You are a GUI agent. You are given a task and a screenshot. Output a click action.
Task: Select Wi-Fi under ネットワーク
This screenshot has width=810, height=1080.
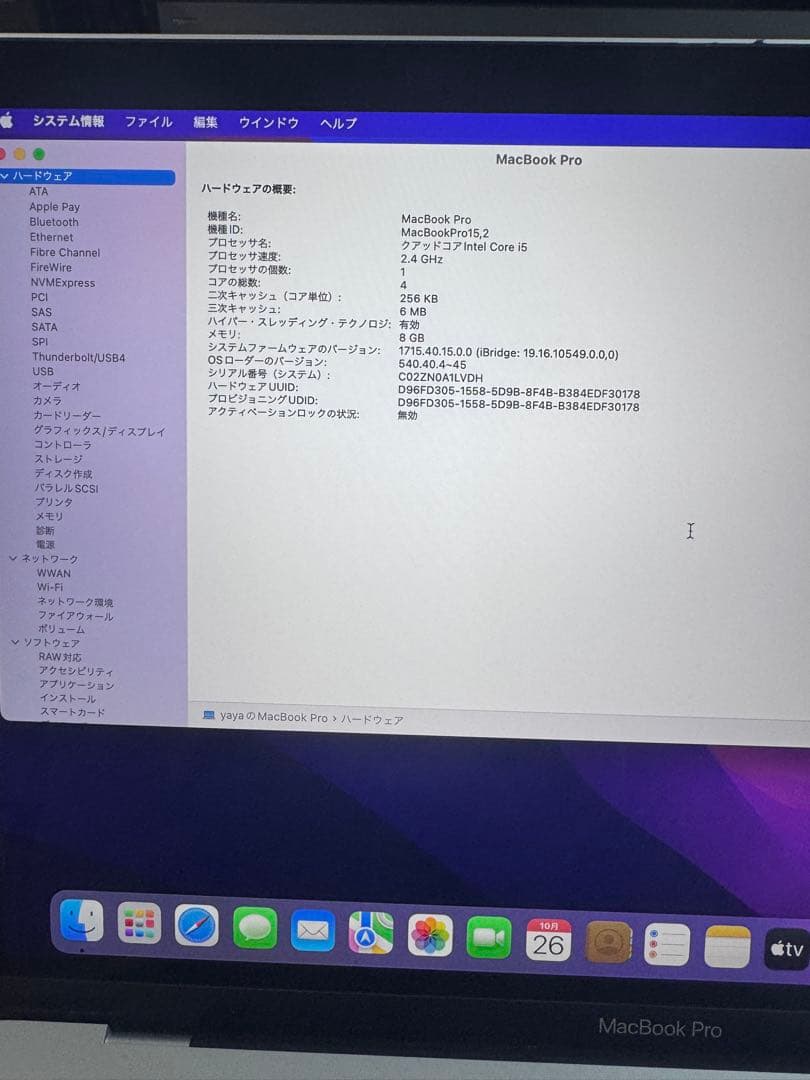point(50,587)
